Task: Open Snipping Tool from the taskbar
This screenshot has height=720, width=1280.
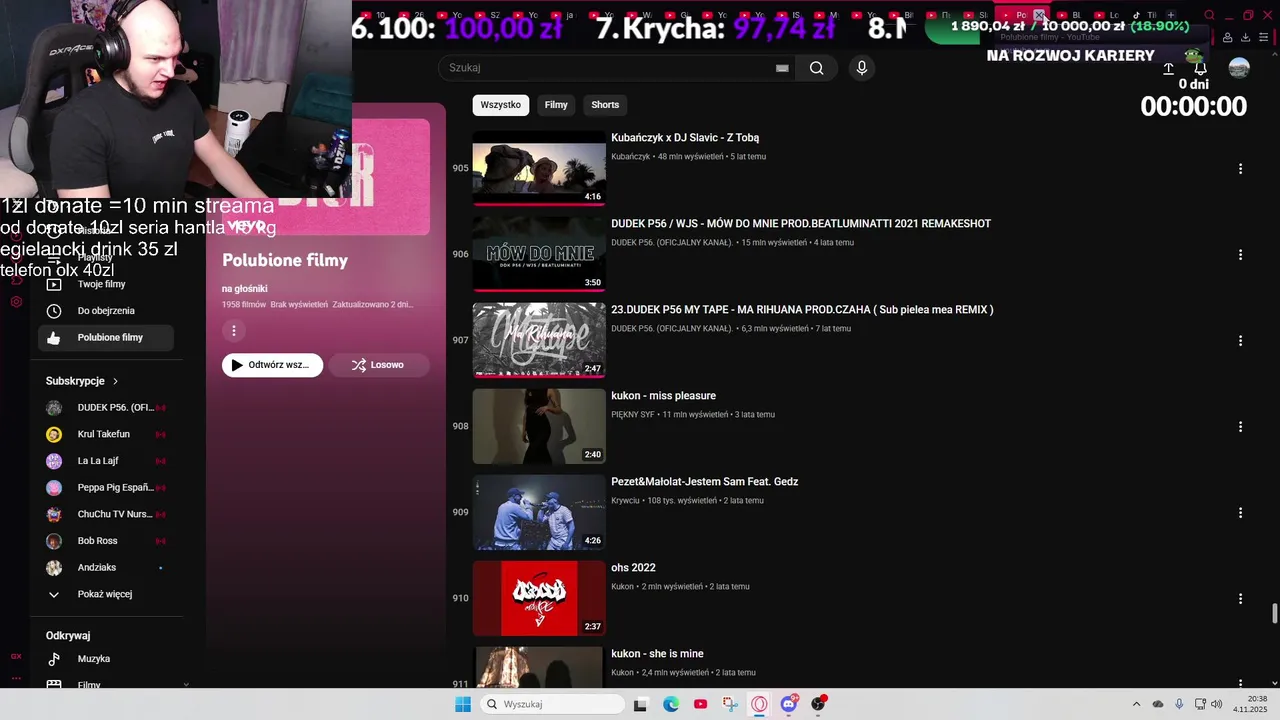Action: tap(730, 704)
